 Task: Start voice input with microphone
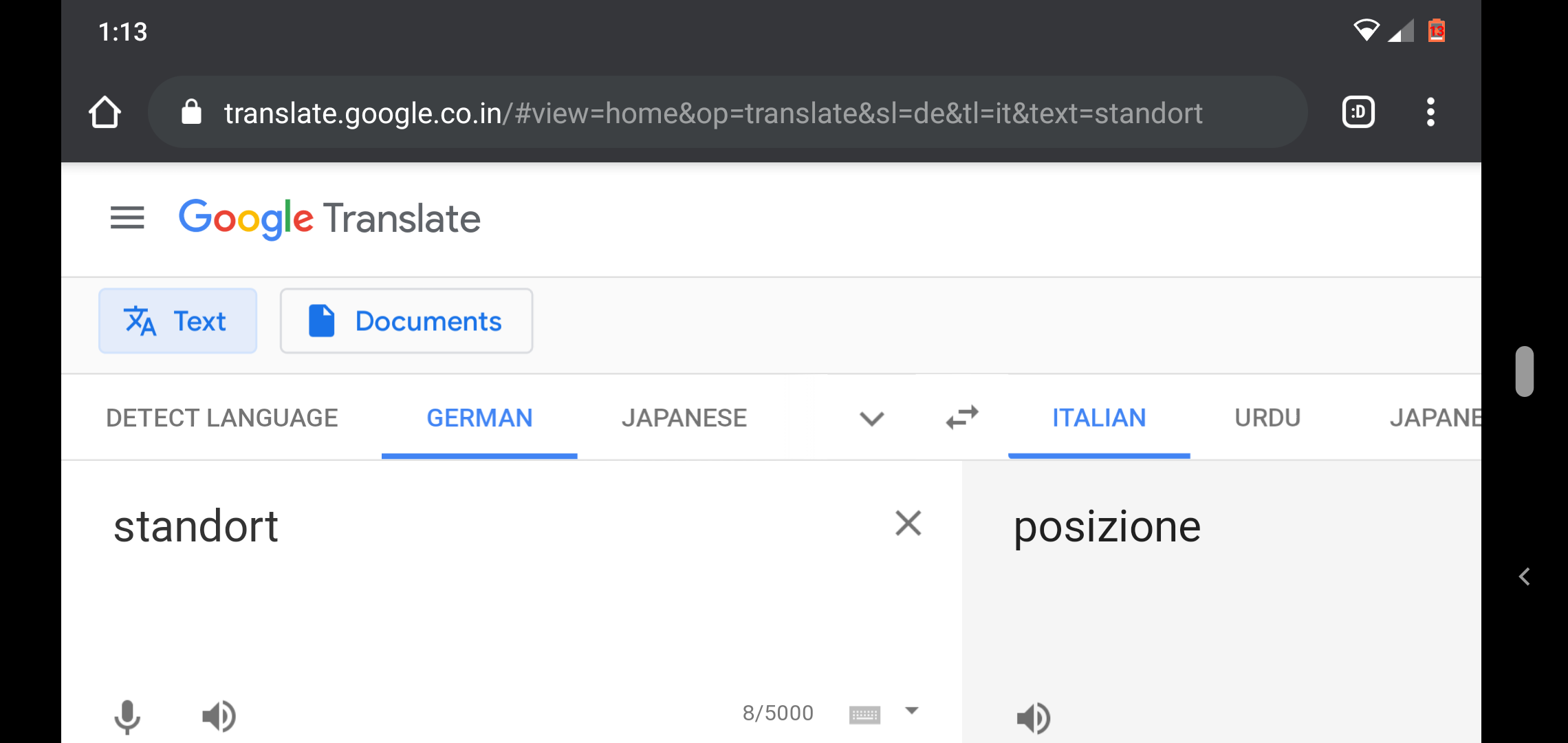pyautogui.click(x=127, y=717)
